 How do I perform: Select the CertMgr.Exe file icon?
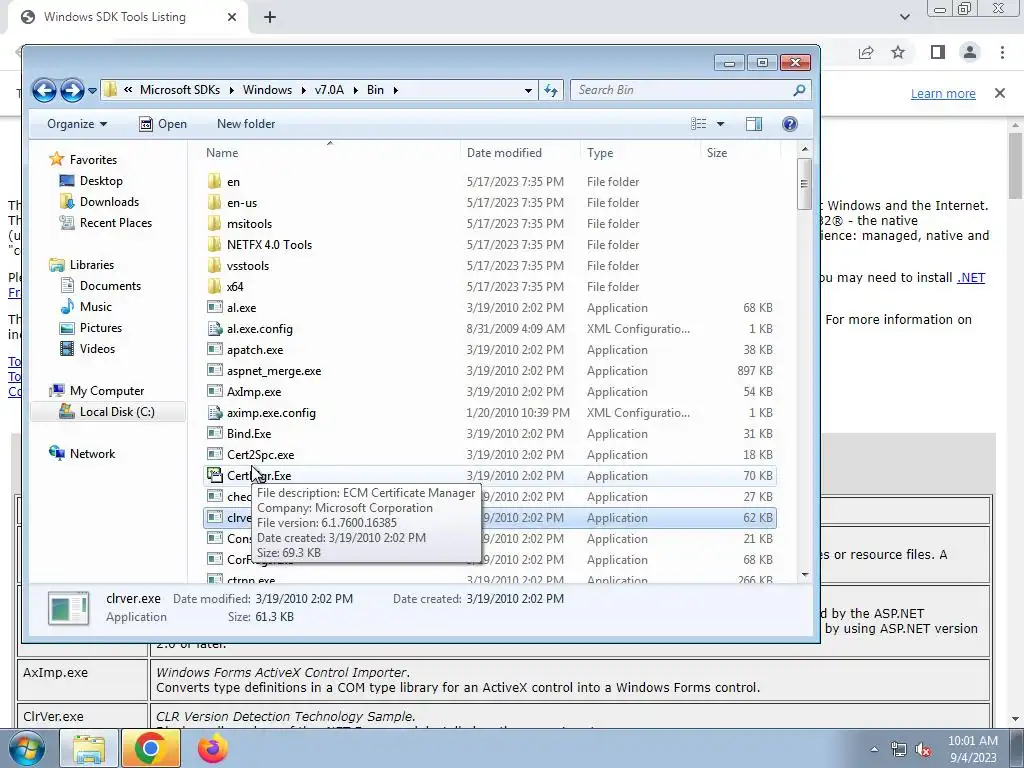[215, 475]
